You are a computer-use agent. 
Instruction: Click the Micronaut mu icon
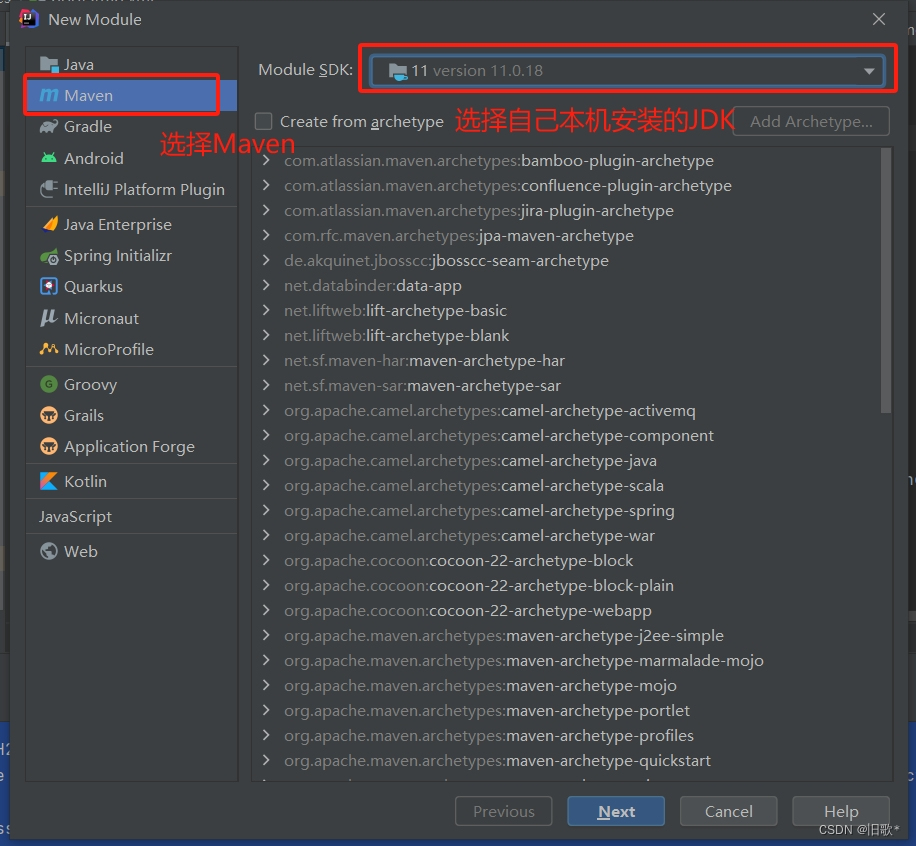pos(49,318)
